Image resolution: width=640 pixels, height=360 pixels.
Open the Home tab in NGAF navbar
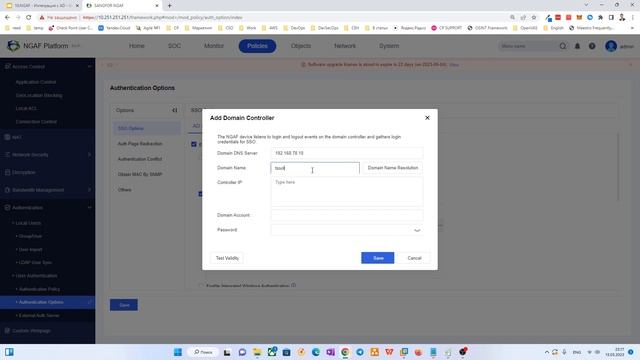[137, 46]
